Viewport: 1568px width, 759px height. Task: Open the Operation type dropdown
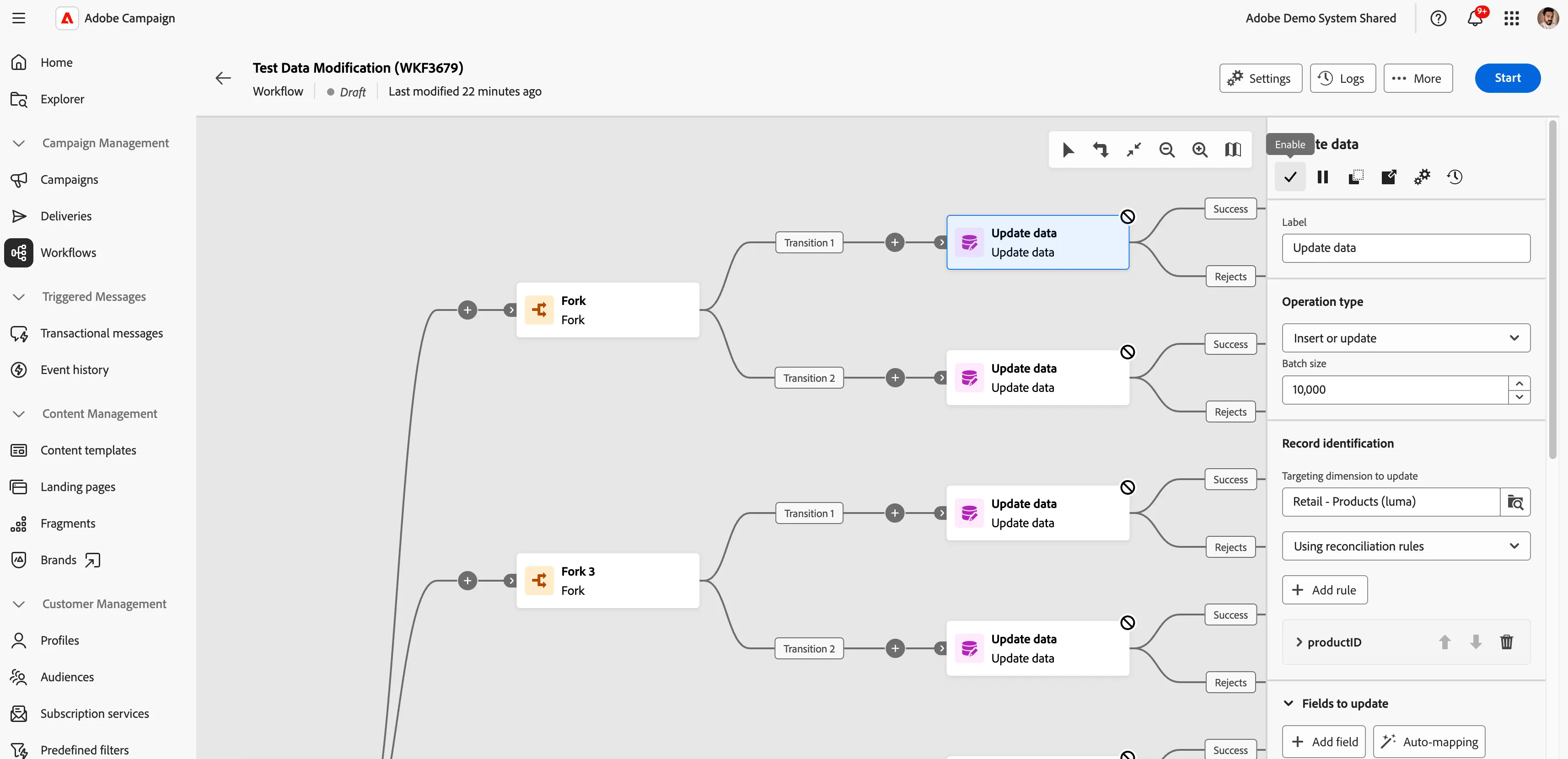click(x=1406, y=338)
